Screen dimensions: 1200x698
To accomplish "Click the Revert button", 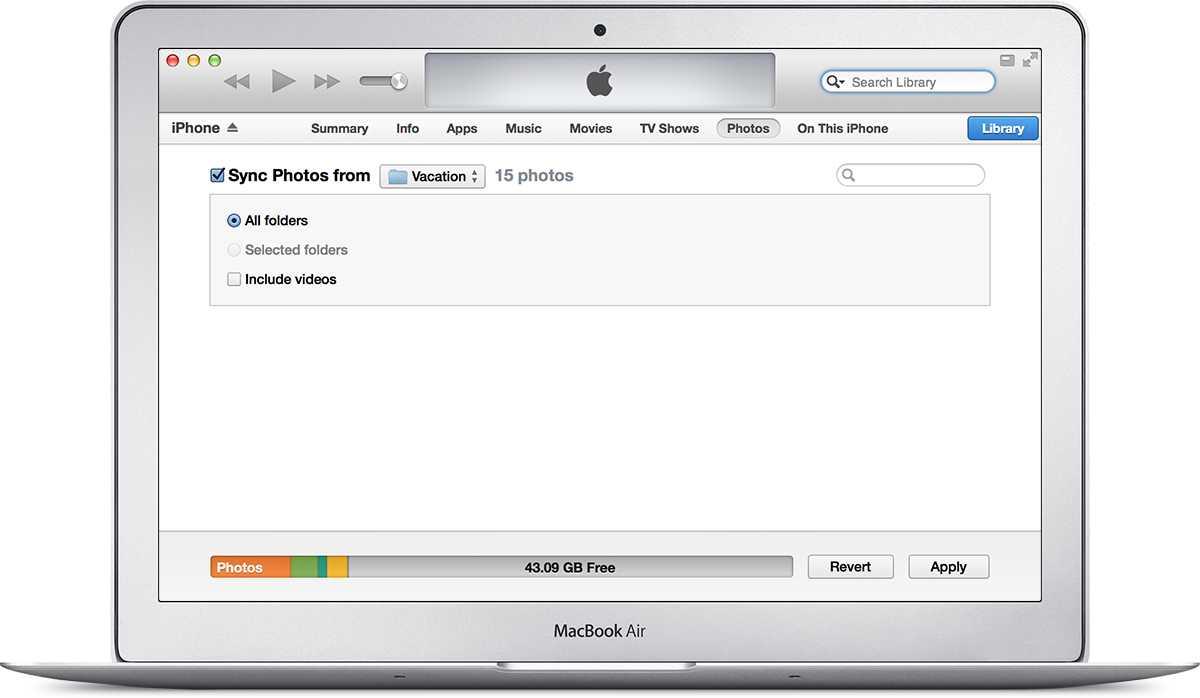I will 850,566.
